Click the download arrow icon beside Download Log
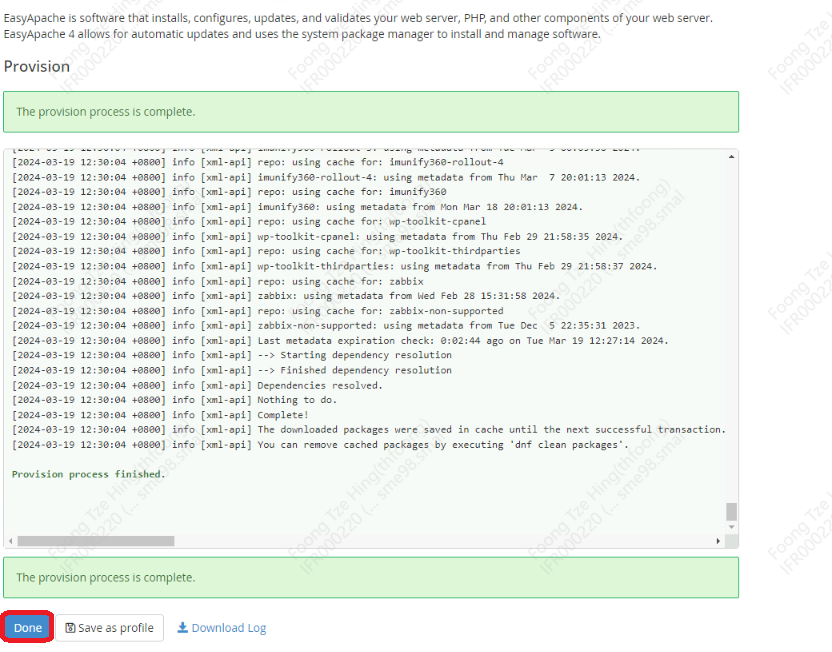This screenshot has width=832, height=652. [x=182, y=627]
